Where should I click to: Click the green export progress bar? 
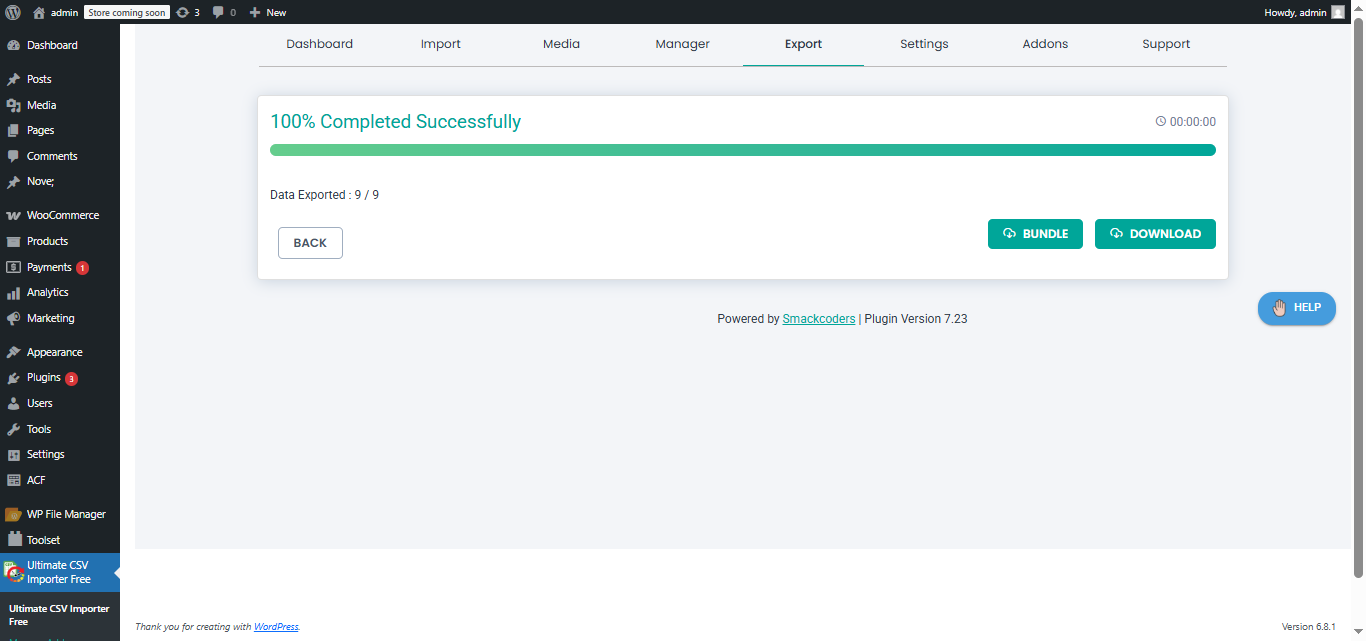[x=742, y=149]
